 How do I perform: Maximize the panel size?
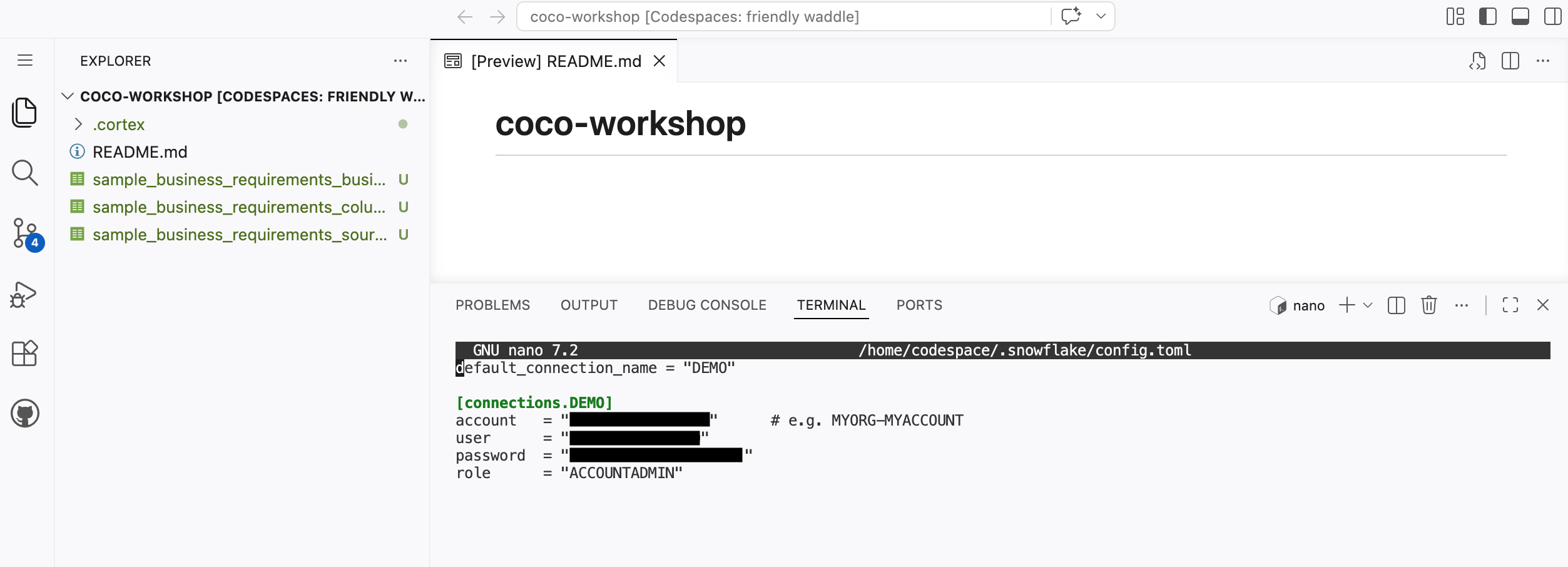(1510, 305)
